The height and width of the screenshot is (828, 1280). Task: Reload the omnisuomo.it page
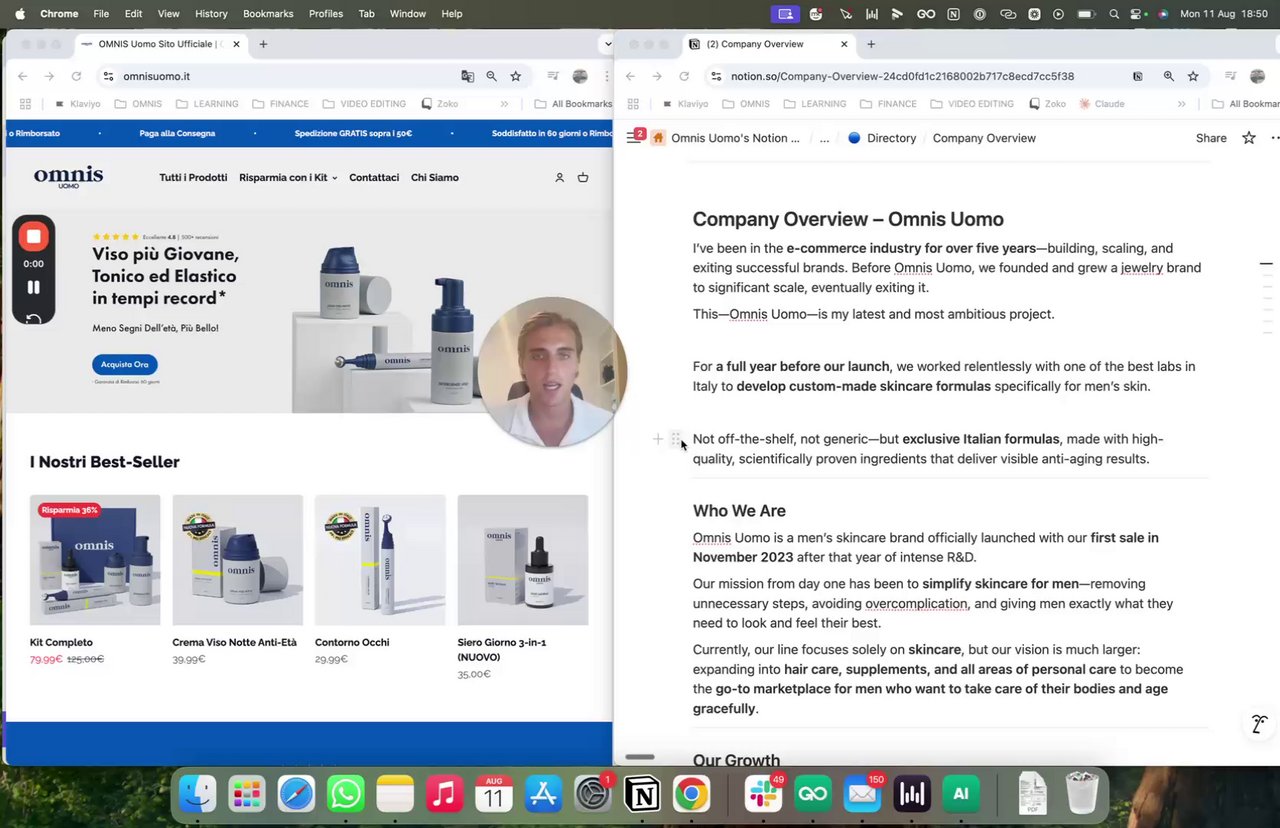point(76,76)
